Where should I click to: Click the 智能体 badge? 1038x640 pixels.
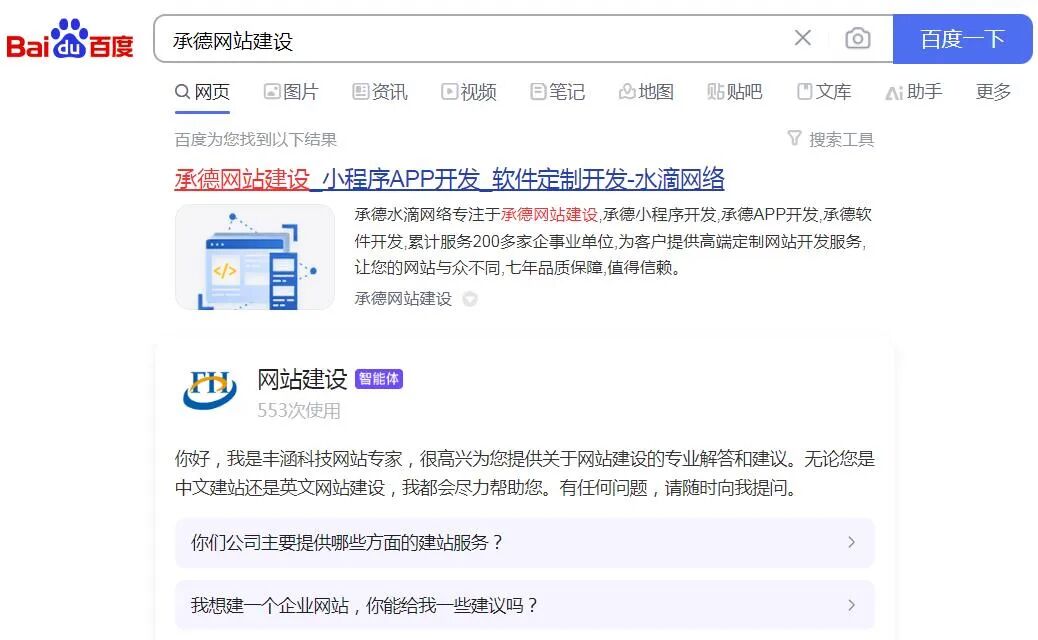pyautogui.click(x=379, y=379)
